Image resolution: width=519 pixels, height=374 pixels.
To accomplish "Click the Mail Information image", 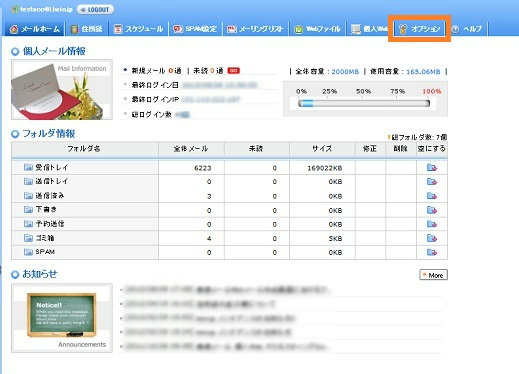I will click(62, 90).
